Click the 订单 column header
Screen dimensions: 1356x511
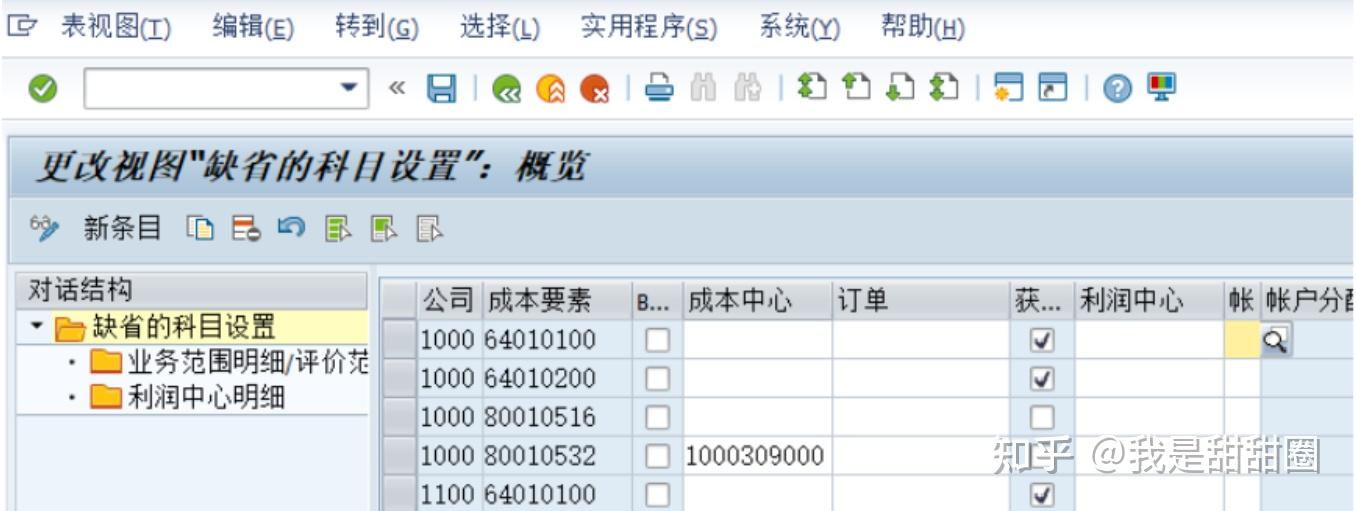pyautogui.click(x=920, y=301)
